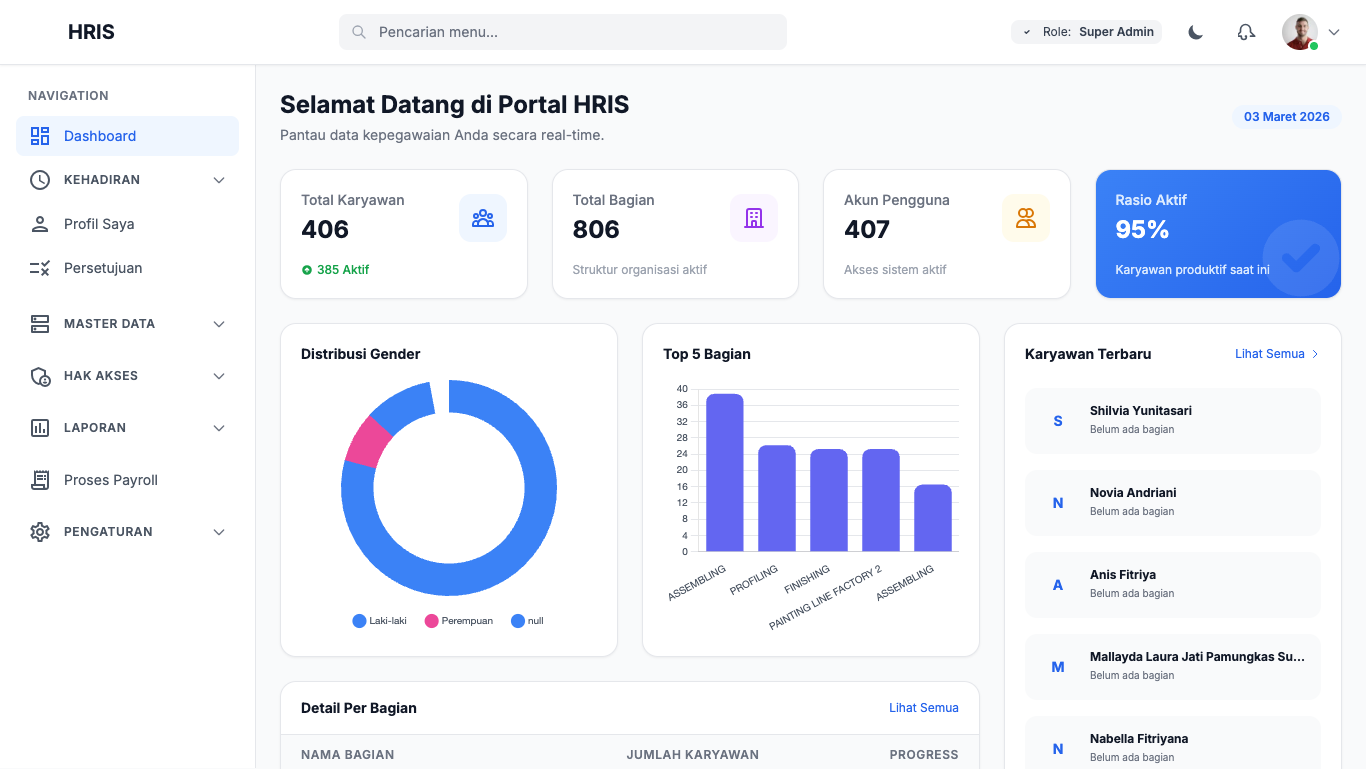The image size is (1366, 769).
Task: Open Novia Andriani employee card
Action: click(1173, 502)
